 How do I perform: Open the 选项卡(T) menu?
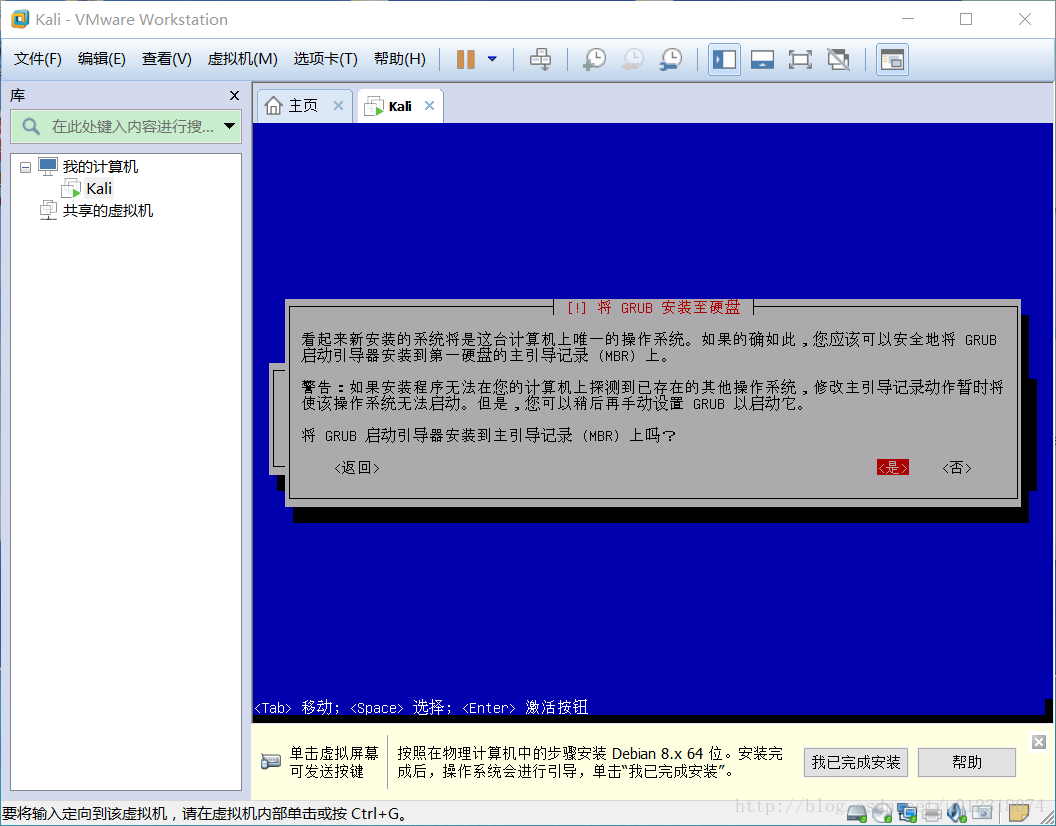coord(325,59)
